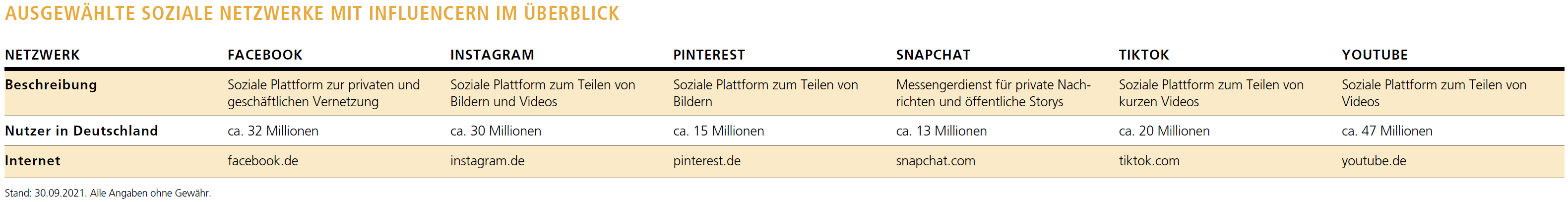Viewport: 1568px width, 202px height.
Task: Click the 'ca. 47 Millionen' cell
Action: [x=1386, y=132]
